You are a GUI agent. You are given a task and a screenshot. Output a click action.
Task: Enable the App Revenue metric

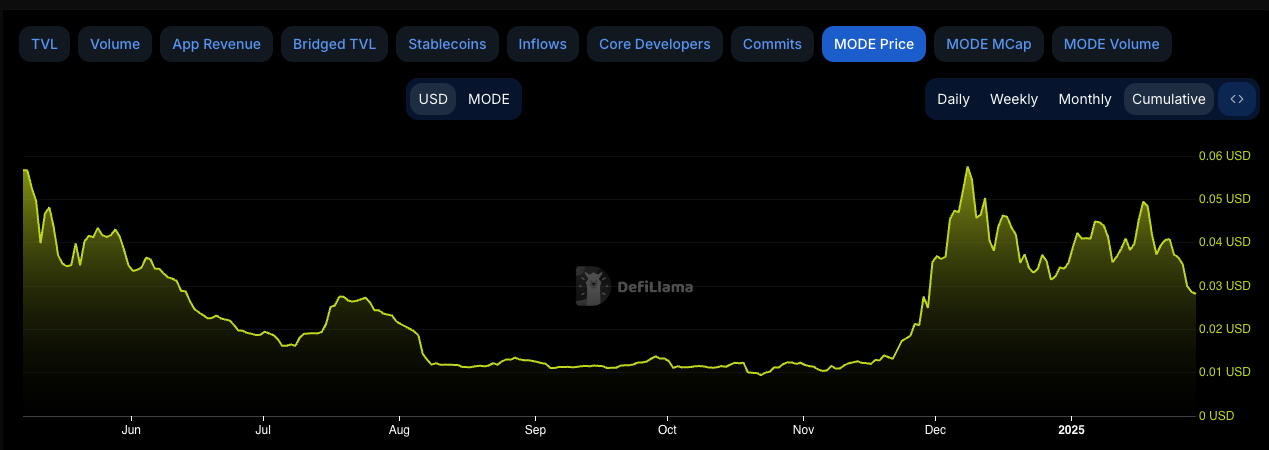(216, 44)
